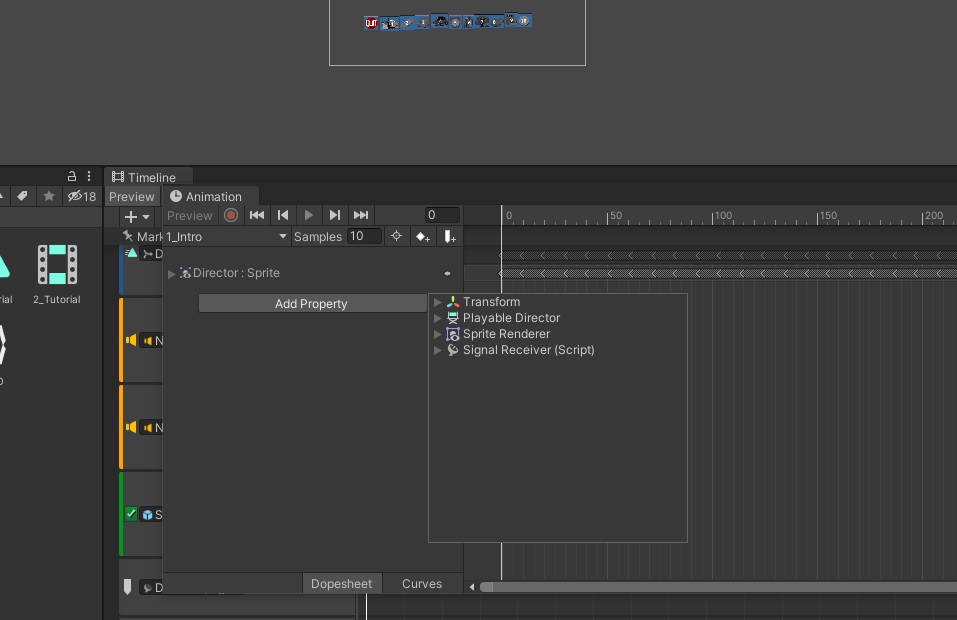This screenshot has width=957, height=620.
Task: Click the Add Property button
Action: click(x=312, y=303)
